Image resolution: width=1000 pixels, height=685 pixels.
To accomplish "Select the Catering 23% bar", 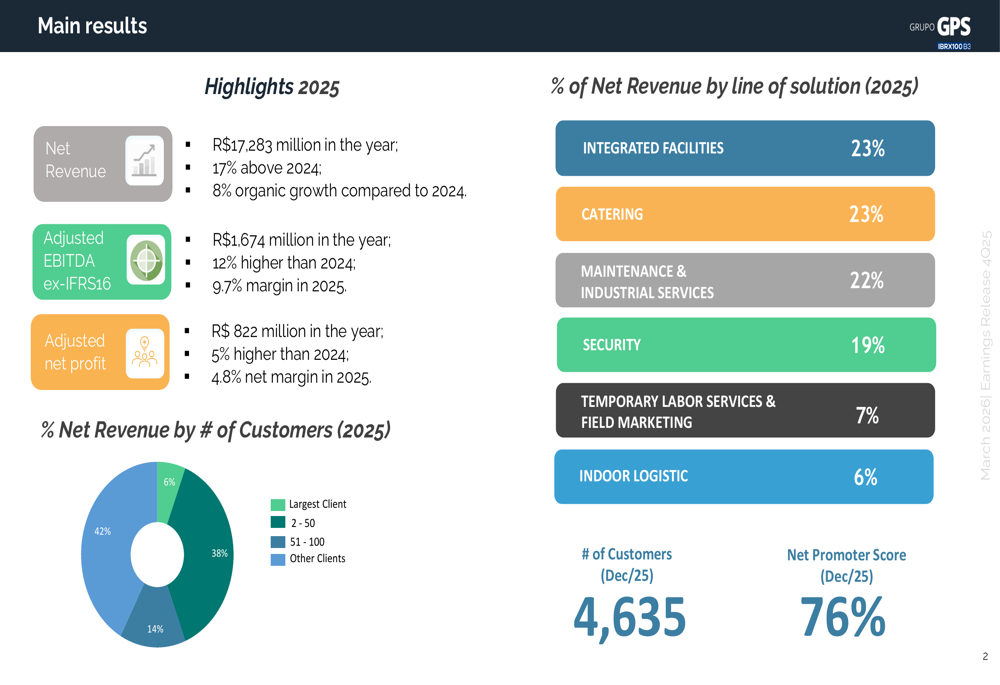I will (x=745, y=214).
